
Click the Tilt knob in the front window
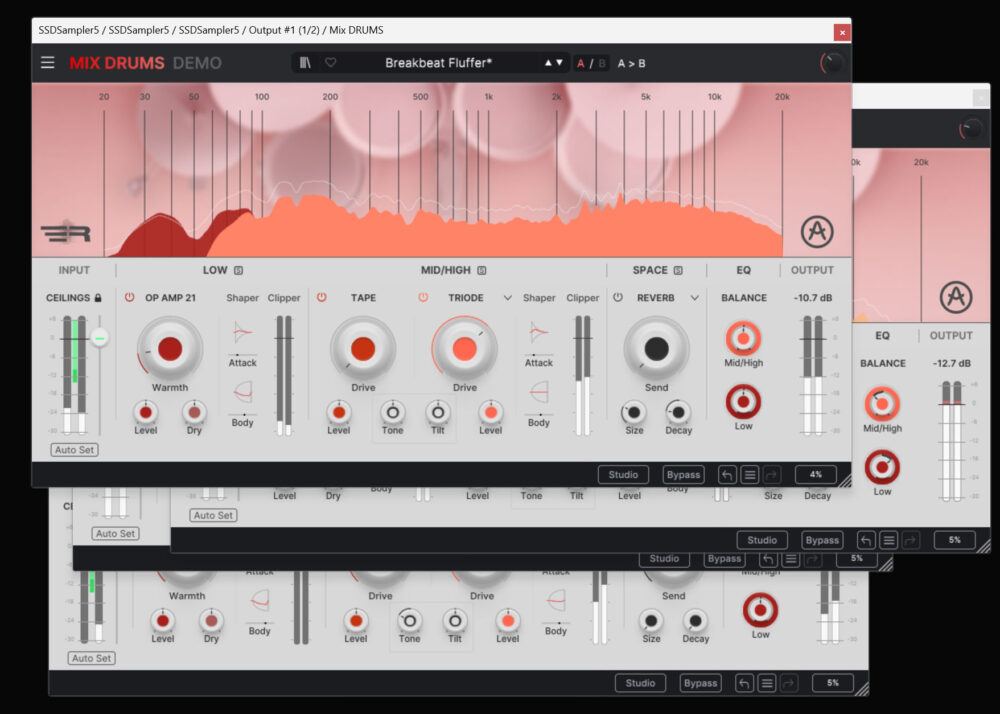438,412
